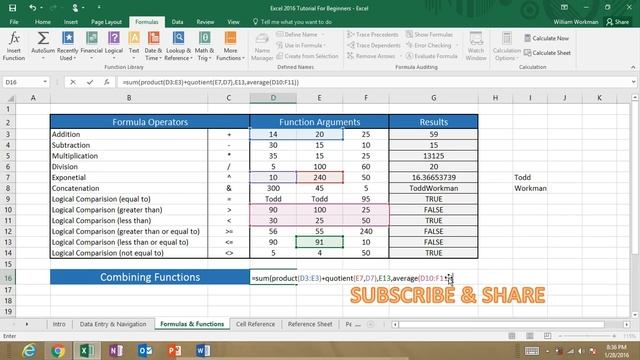This screenshot has width=640, height=360.
Task: Select column D header
Action: pyautogui.click(x=273, y=98)
